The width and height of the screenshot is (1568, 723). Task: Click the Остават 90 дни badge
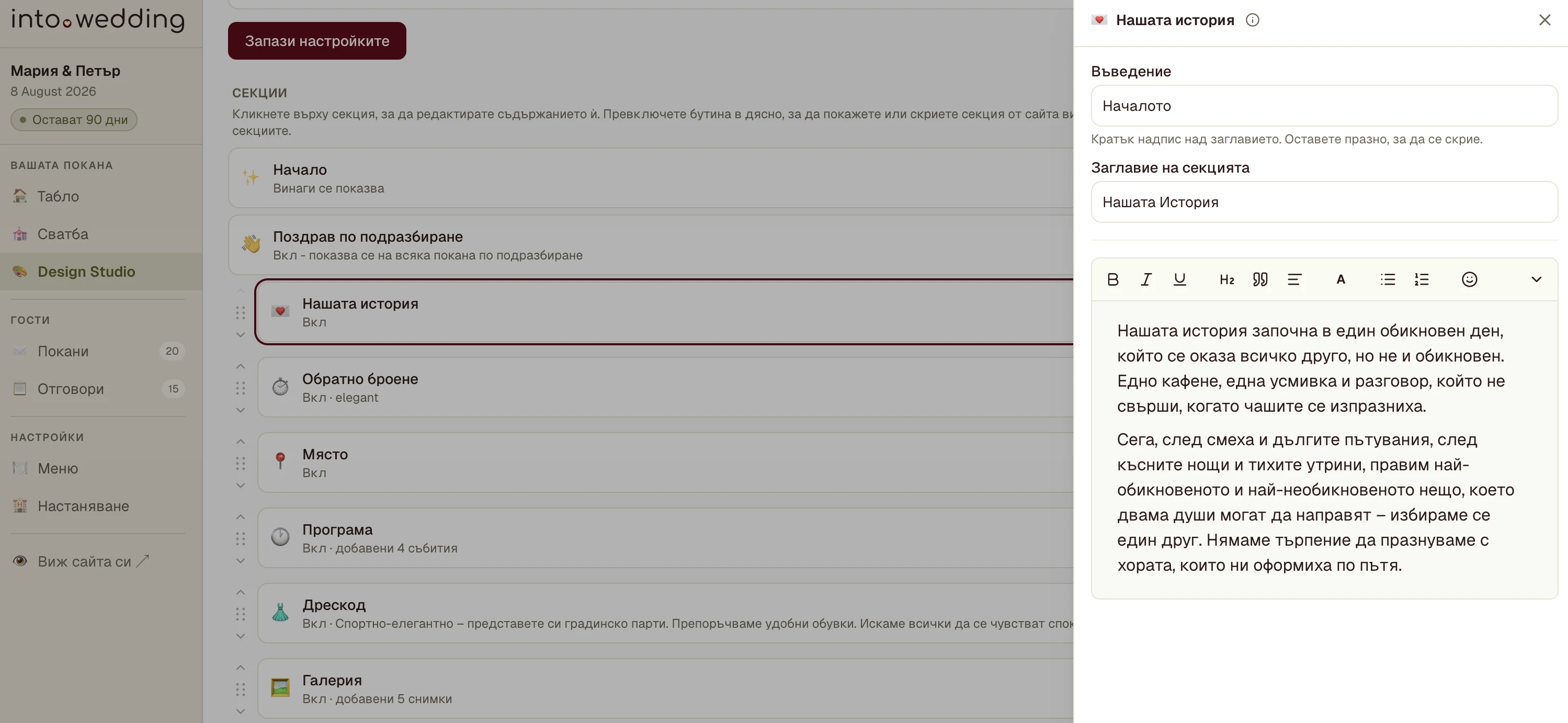tap(74, 119)
